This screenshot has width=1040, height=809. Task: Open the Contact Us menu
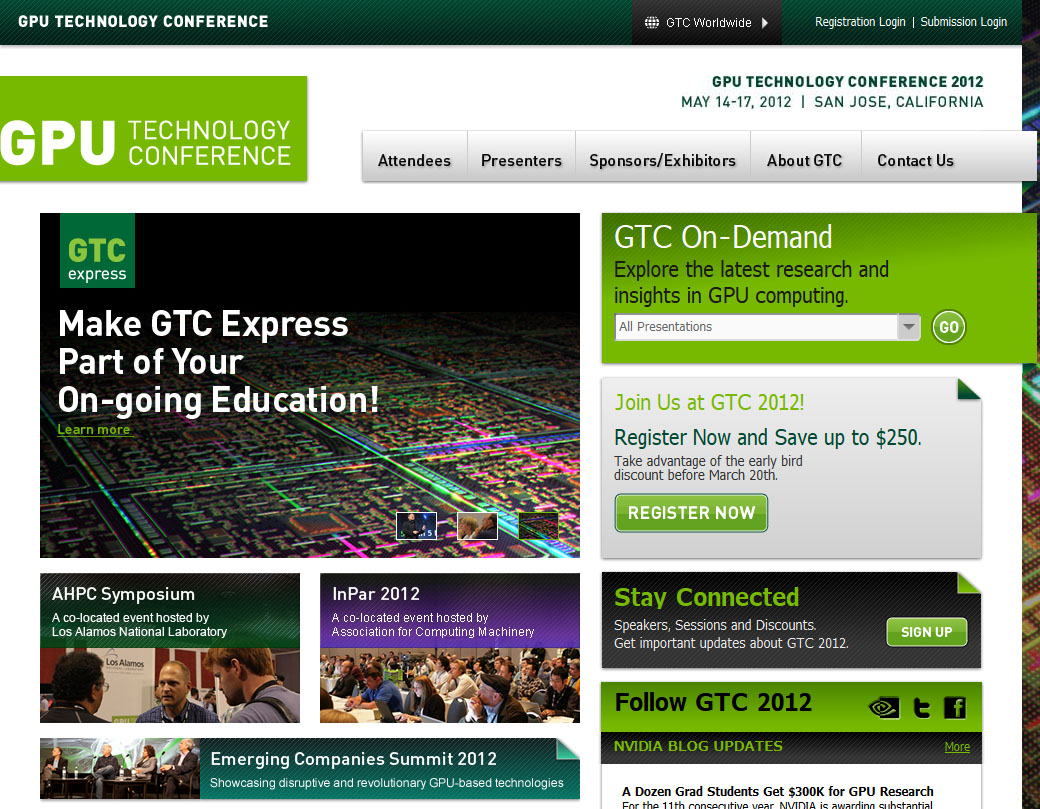(x=915, y=160)
